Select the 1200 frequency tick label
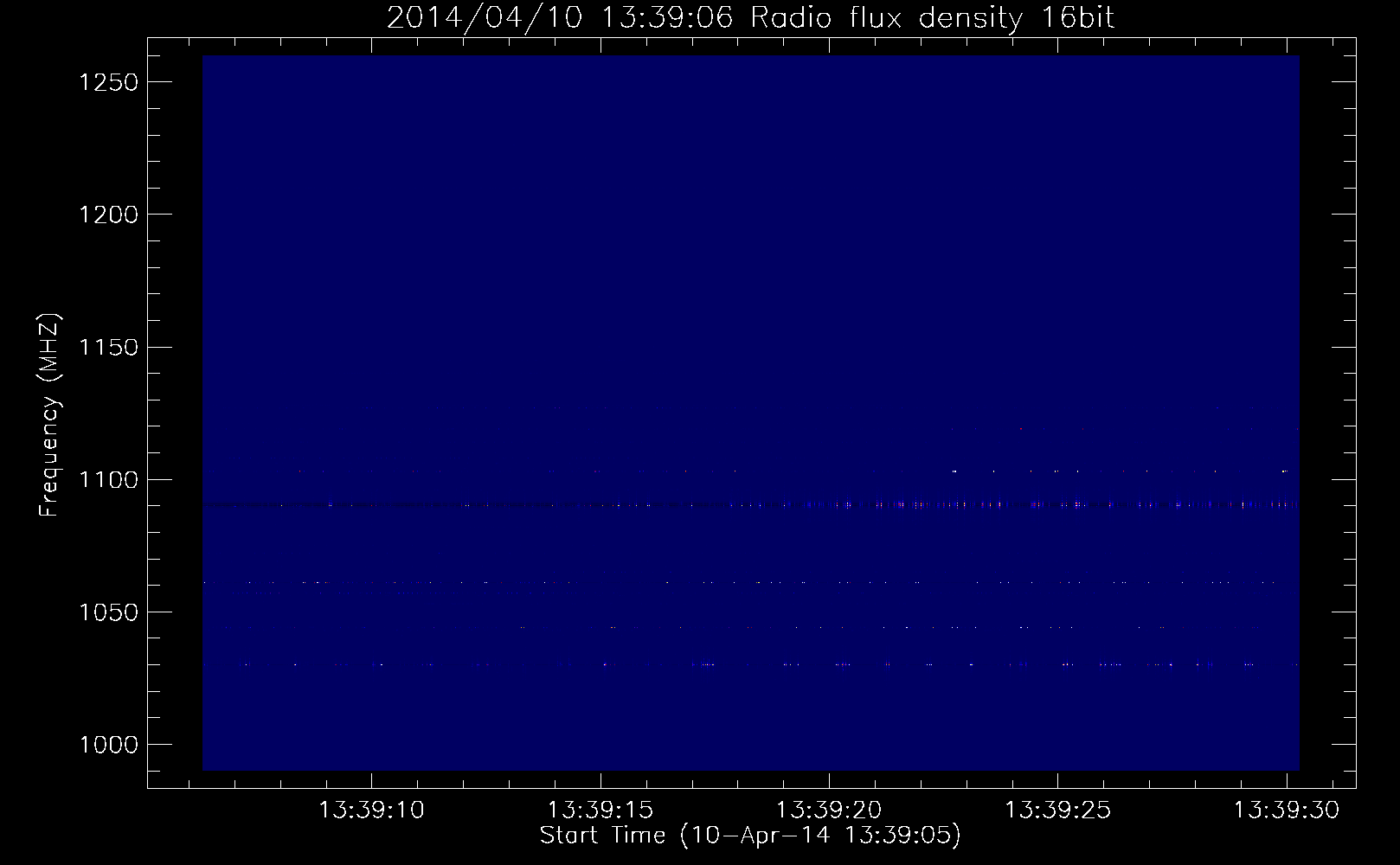 pyautogui.click(x=109, y=215)
